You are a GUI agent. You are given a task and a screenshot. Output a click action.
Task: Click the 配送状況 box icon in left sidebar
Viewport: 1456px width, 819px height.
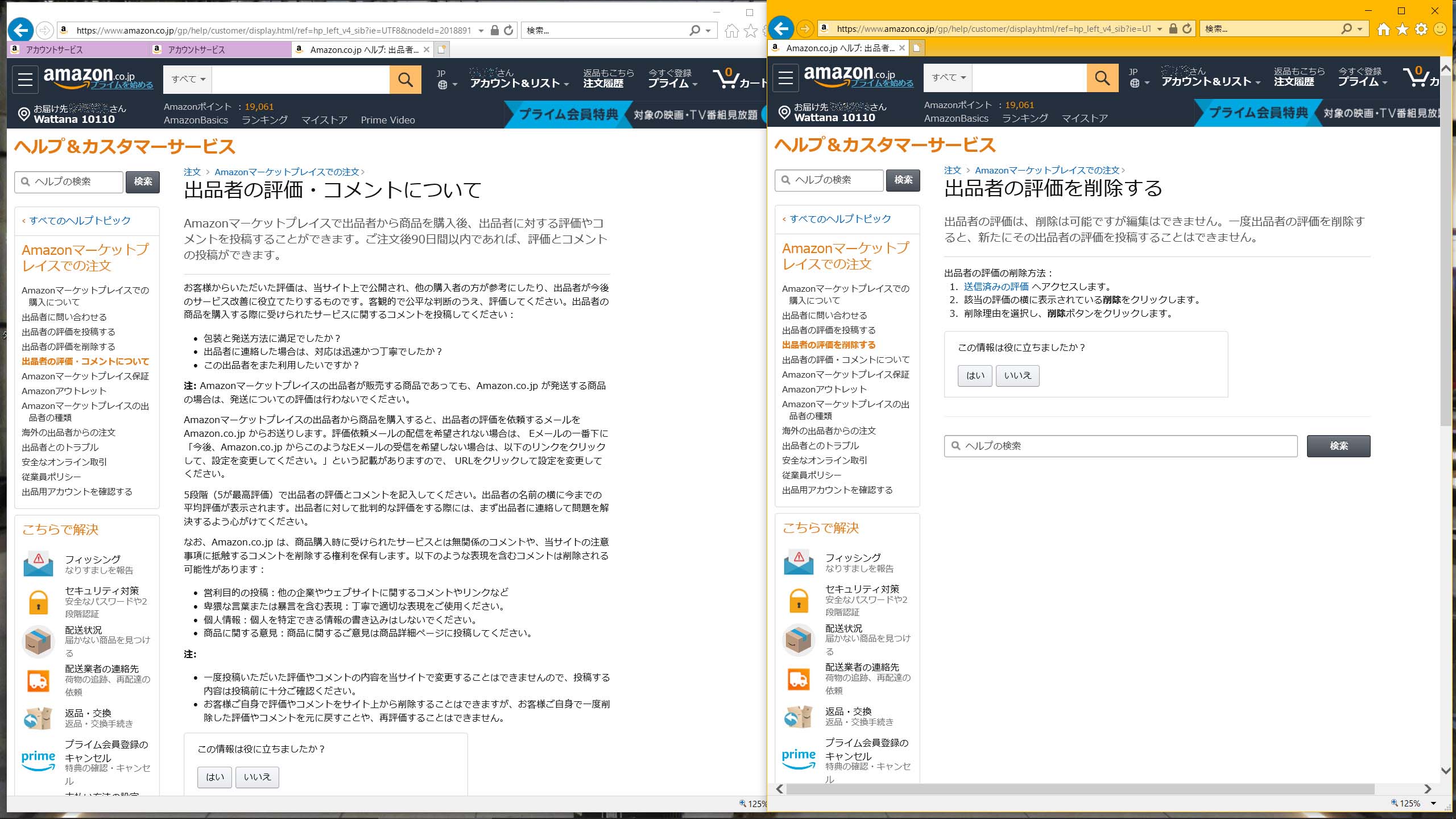[x=38, y=642]
